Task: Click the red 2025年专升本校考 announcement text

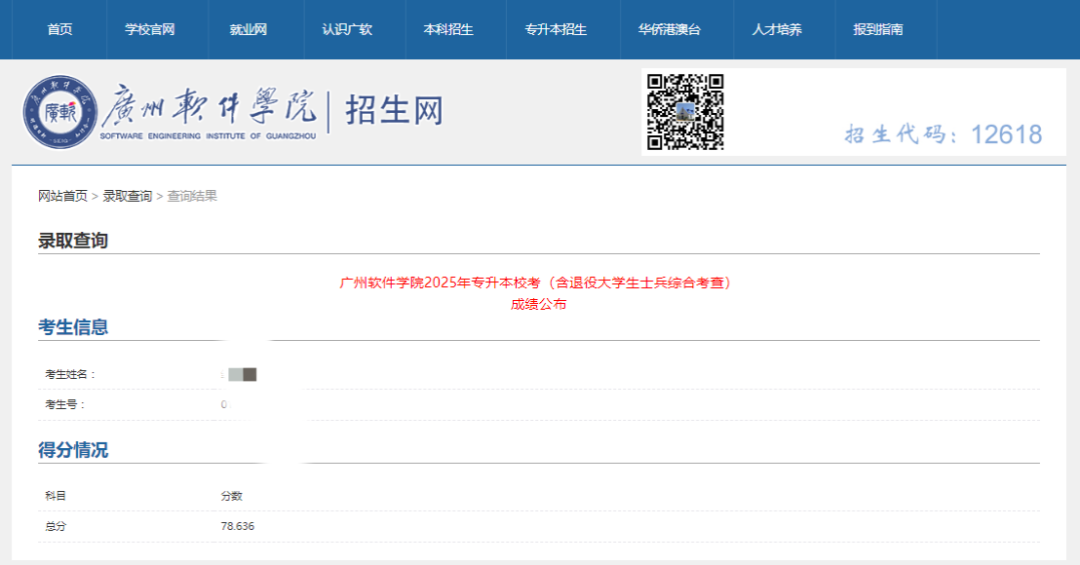Action: coord(538,283)
